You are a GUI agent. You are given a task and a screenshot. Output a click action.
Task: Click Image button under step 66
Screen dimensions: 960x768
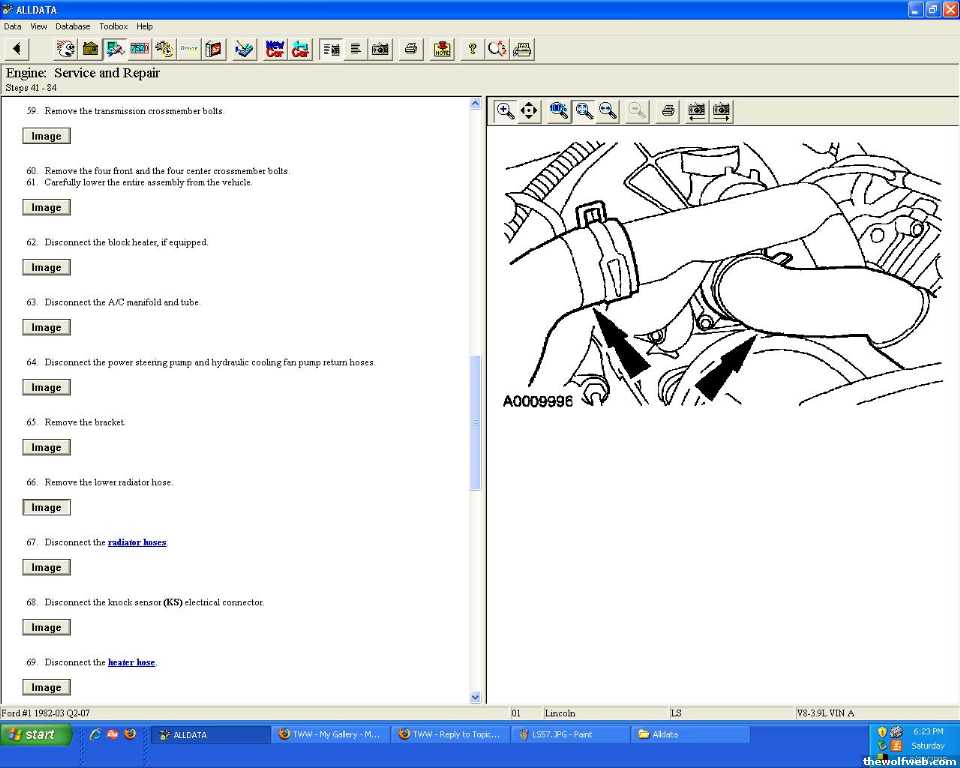pyautogui.click(x=46, y=507)
